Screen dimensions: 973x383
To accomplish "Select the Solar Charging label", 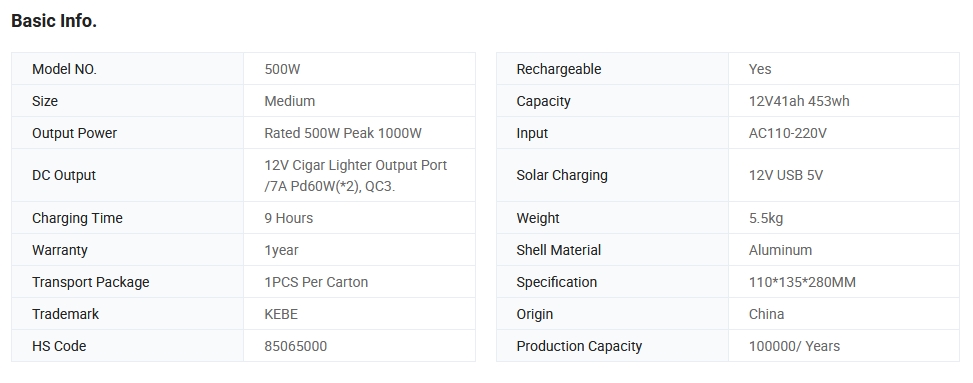I will point(562,175).
